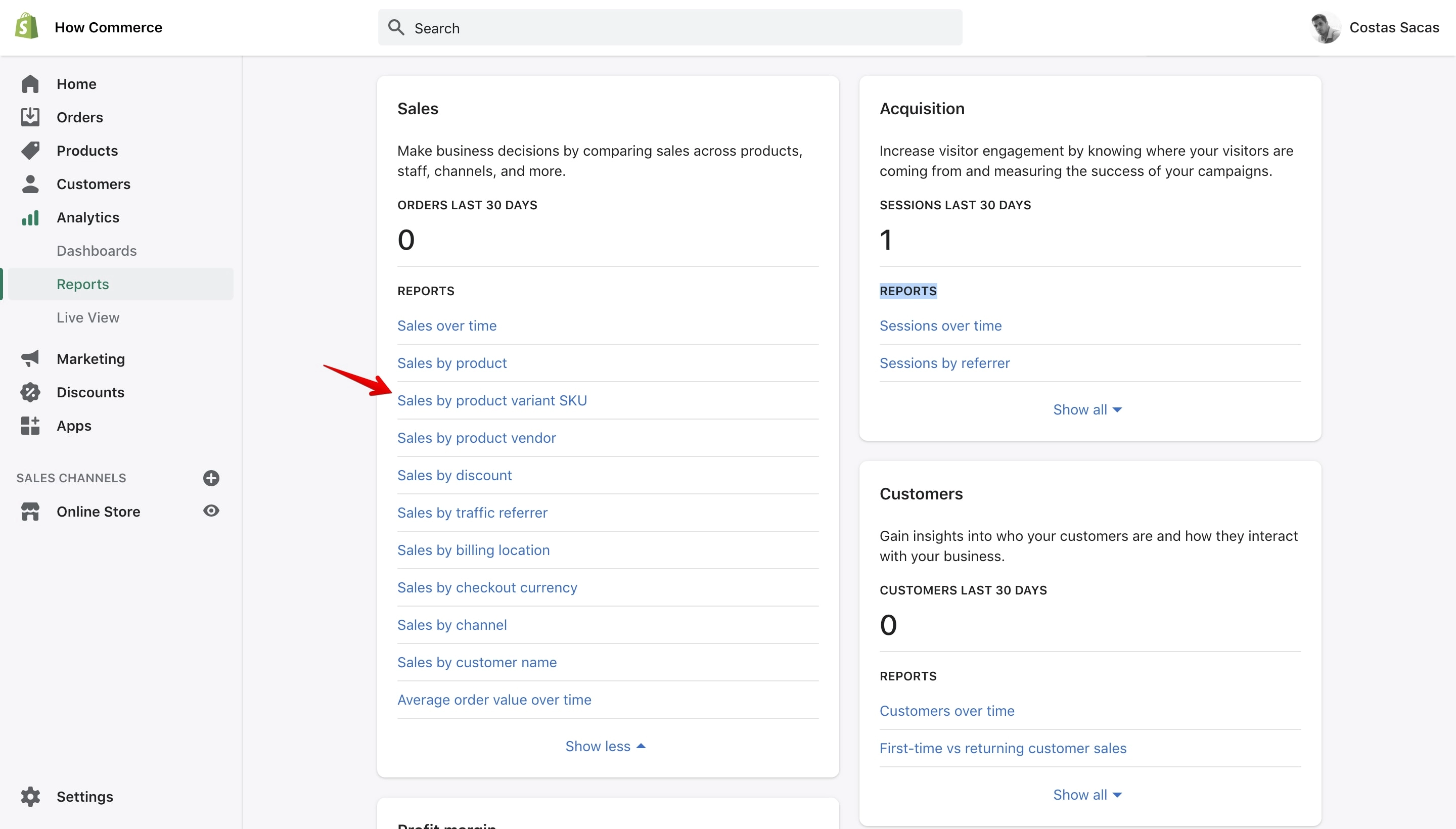Open Sessions by referrer report
Image resolution: width=1456 pixels, height=829 pixels.
[x=944, y=363]
